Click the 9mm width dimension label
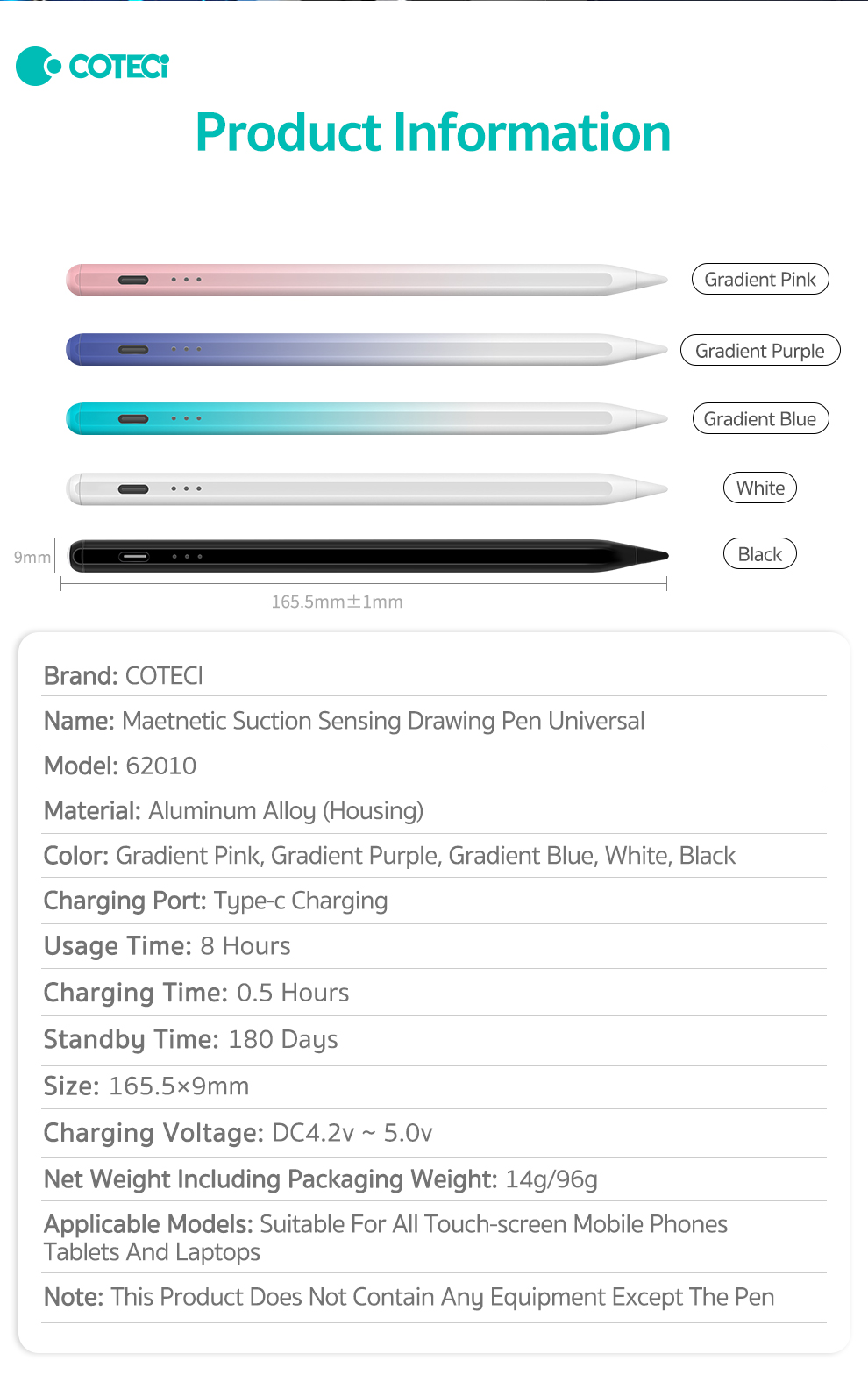 pos(32,557)
